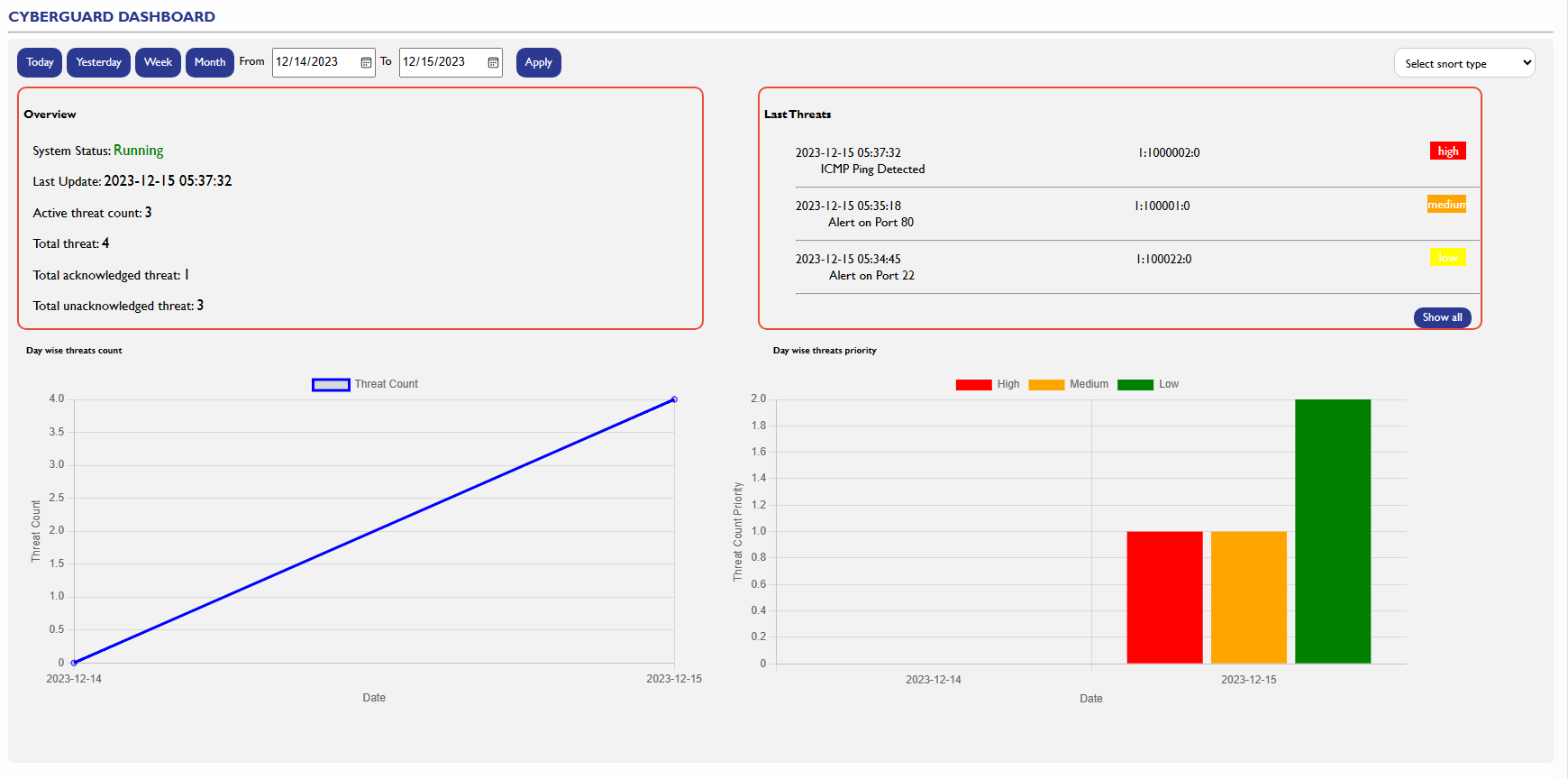Screen dimensions: 1568x779
Task: Click threat ID 1:1000002:0
Action: pos(1169,152)
